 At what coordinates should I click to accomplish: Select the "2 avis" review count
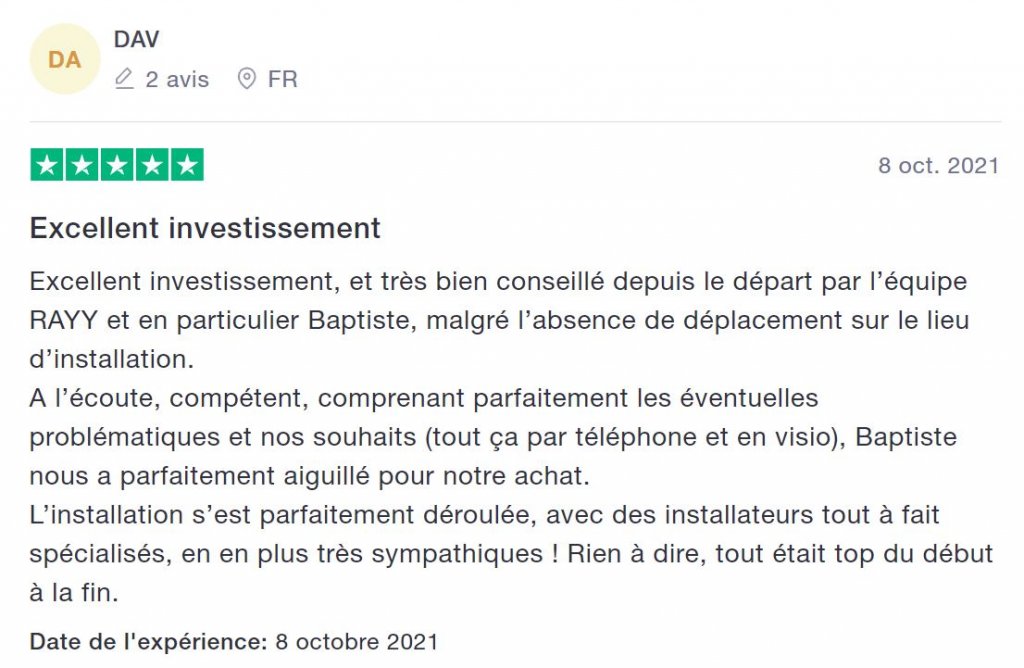pyautogui.click(x=177, y=79)
